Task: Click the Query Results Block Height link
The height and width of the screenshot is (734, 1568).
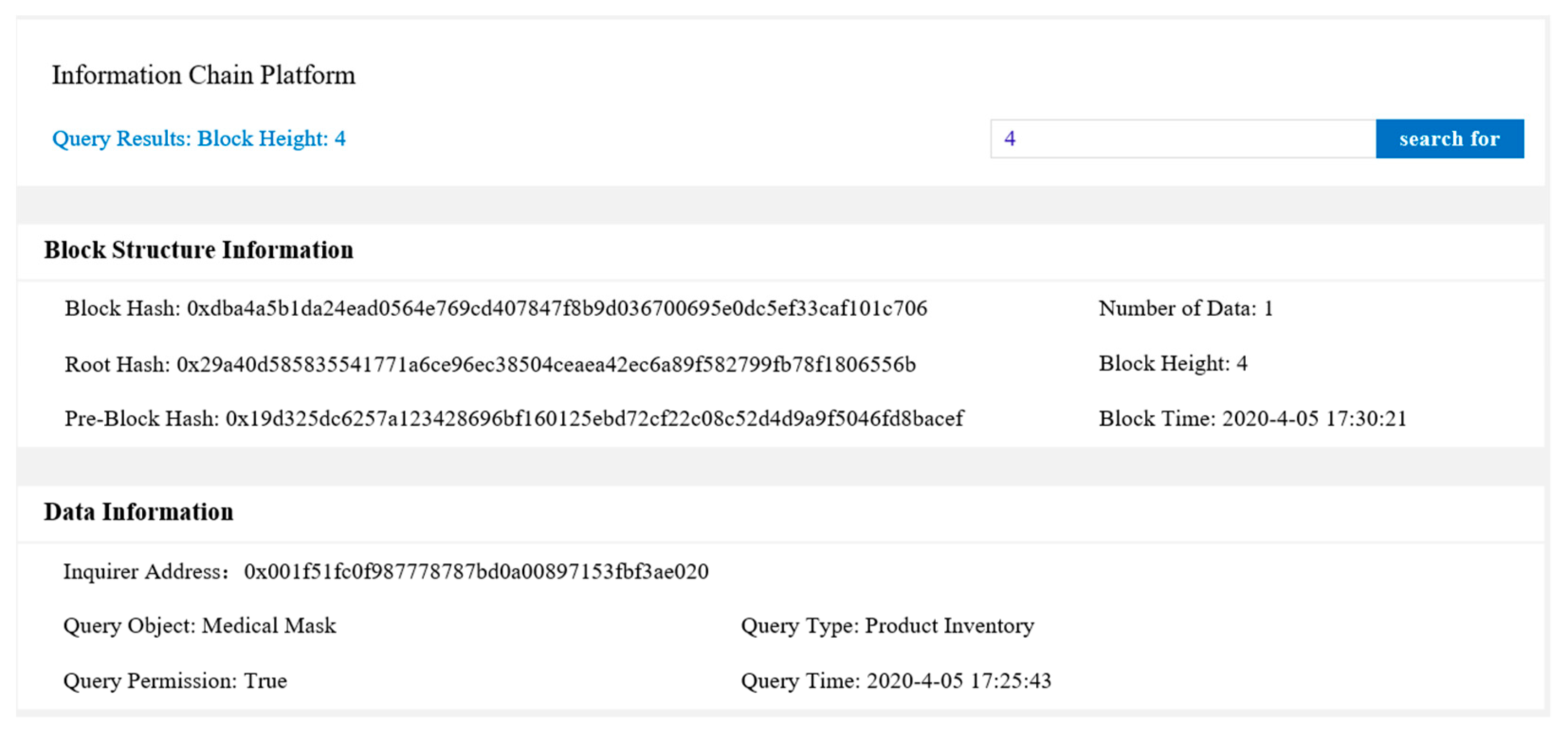Action: click(x=199, y=138)
